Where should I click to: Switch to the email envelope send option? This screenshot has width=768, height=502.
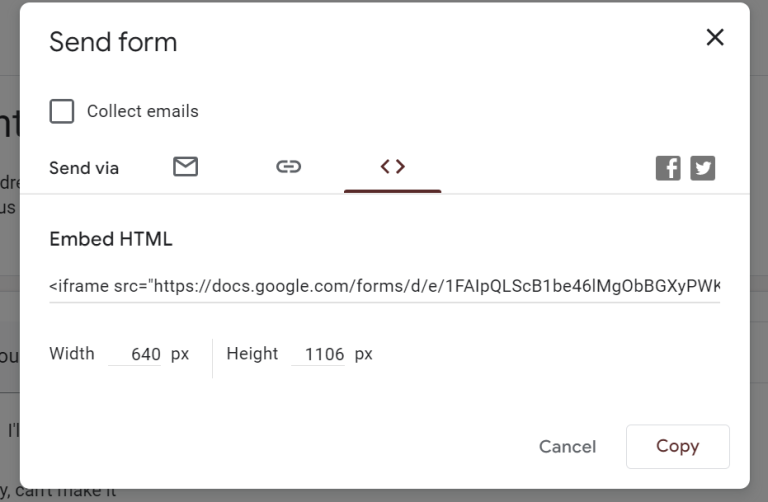pyautogui.click(x=186, y=167)
